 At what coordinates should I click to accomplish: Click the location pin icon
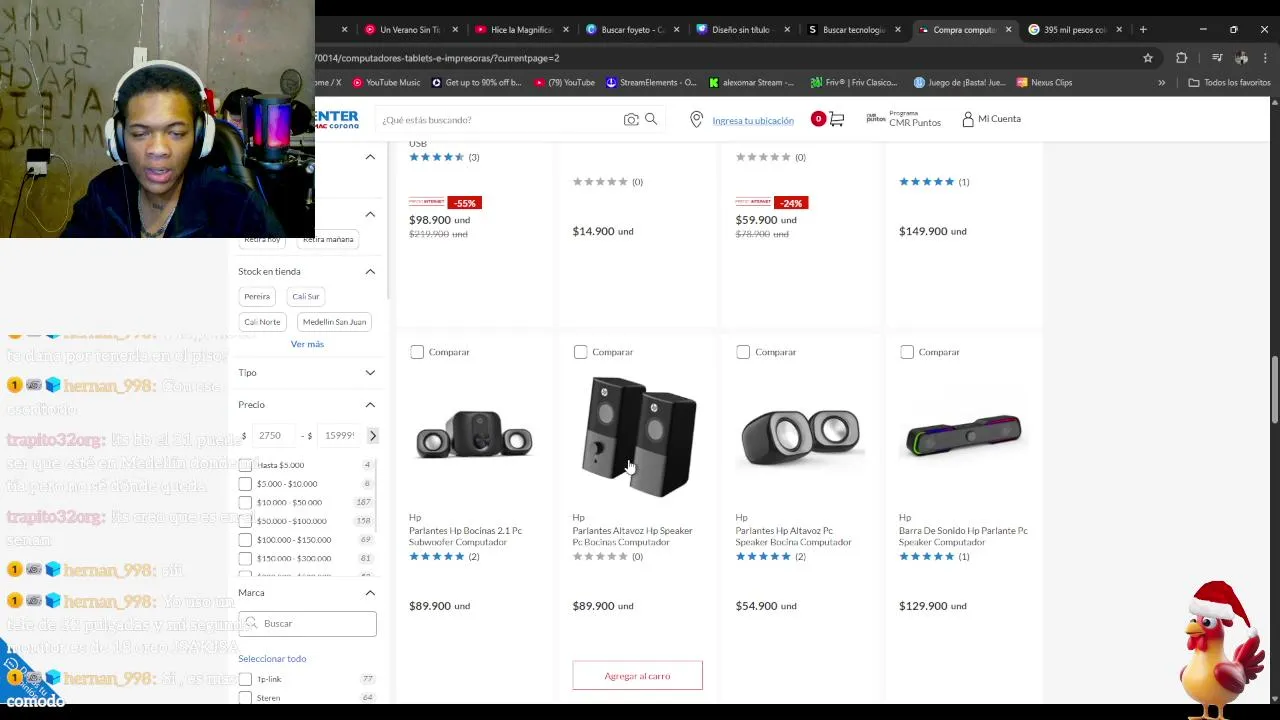(x=697, y=120)
